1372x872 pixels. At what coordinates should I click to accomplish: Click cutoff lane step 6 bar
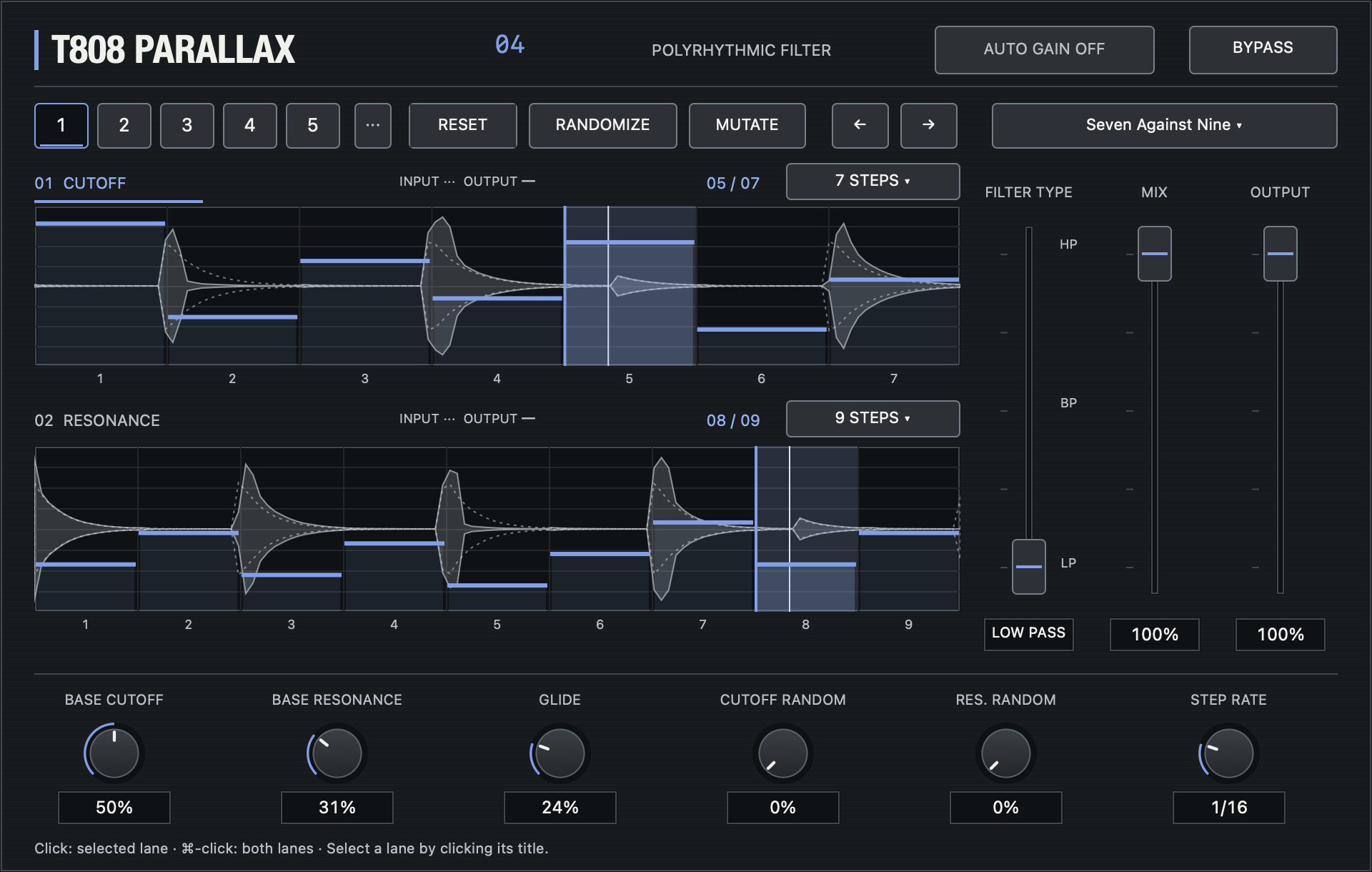762,330
